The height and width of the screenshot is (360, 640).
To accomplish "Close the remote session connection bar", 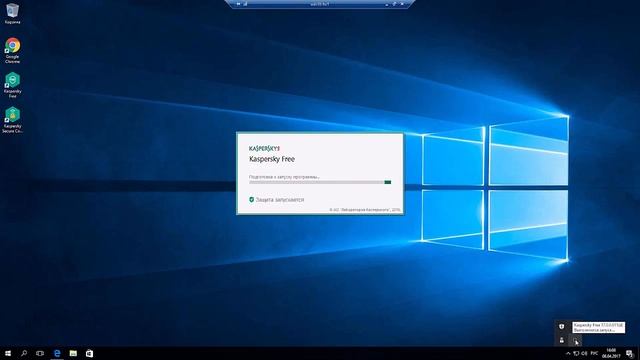I will click(402, 4).
